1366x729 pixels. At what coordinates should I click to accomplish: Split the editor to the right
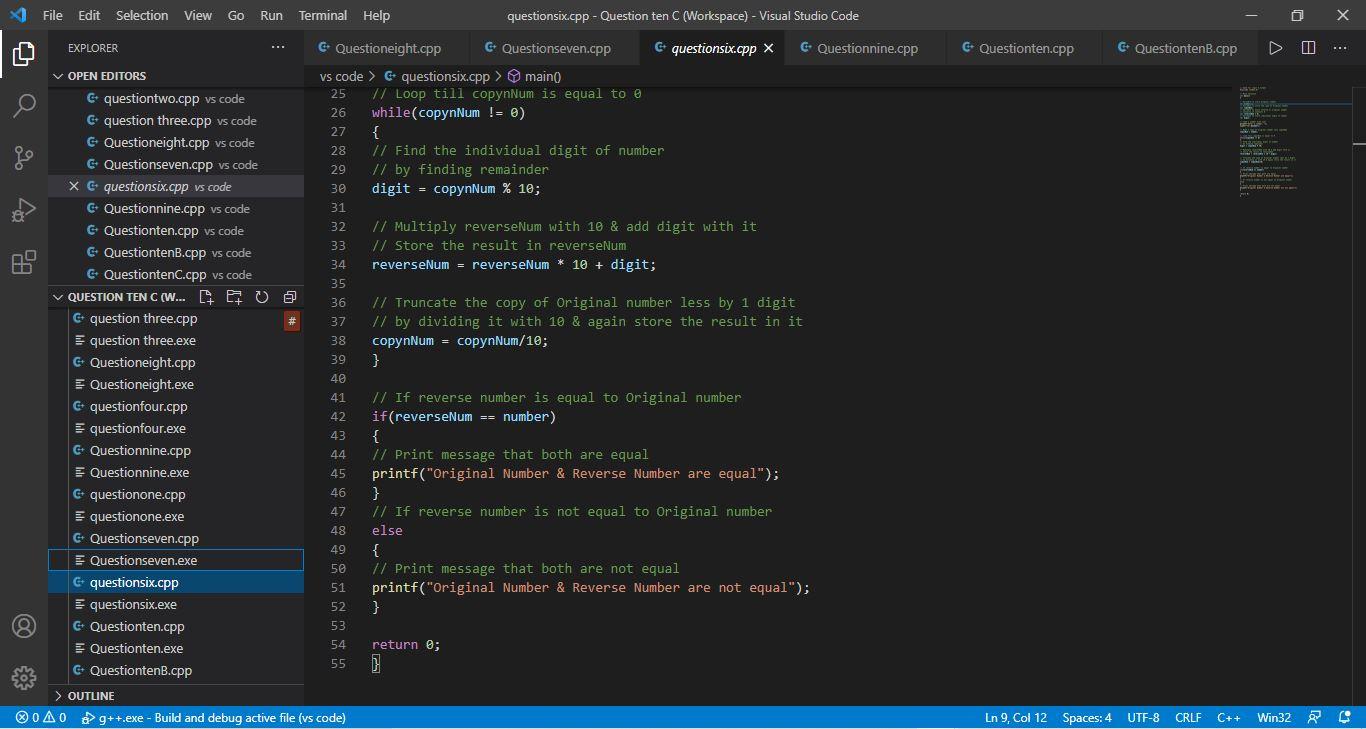[1308, 48]
